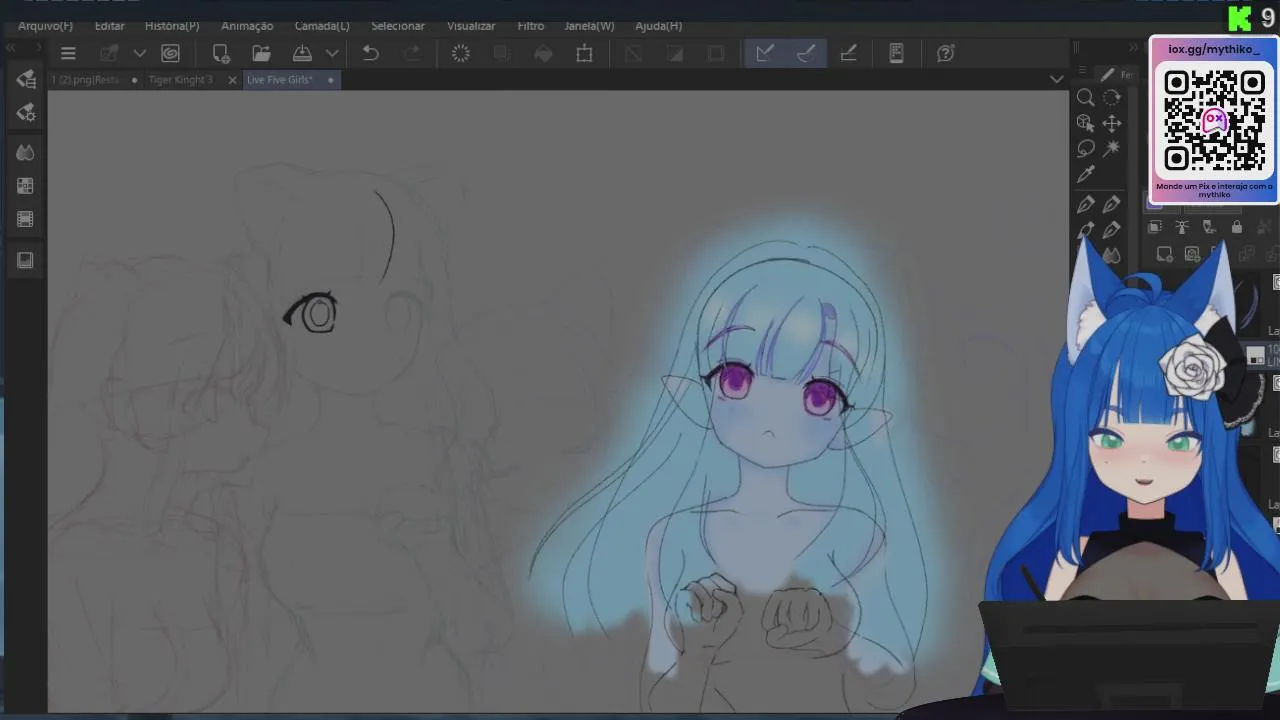Switch to the Tiger Knight 3 tab
This screenshot has height=720, width=1280.
pos(181,80)
